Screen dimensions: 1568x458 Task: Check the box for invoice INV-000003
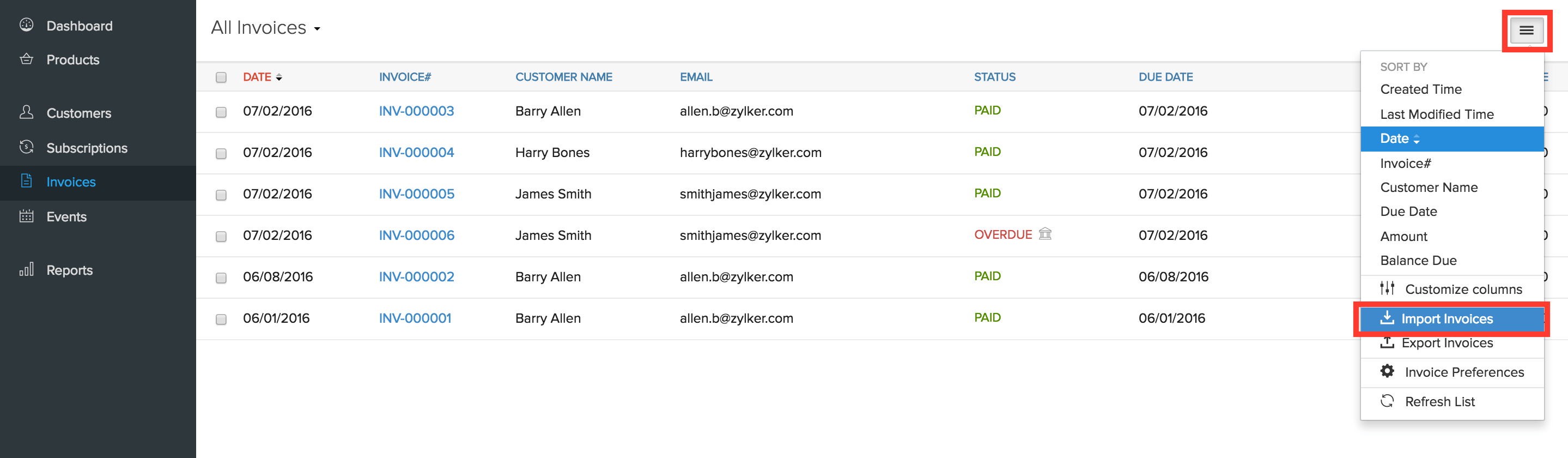pyautogui.click(x=221, y=112)
